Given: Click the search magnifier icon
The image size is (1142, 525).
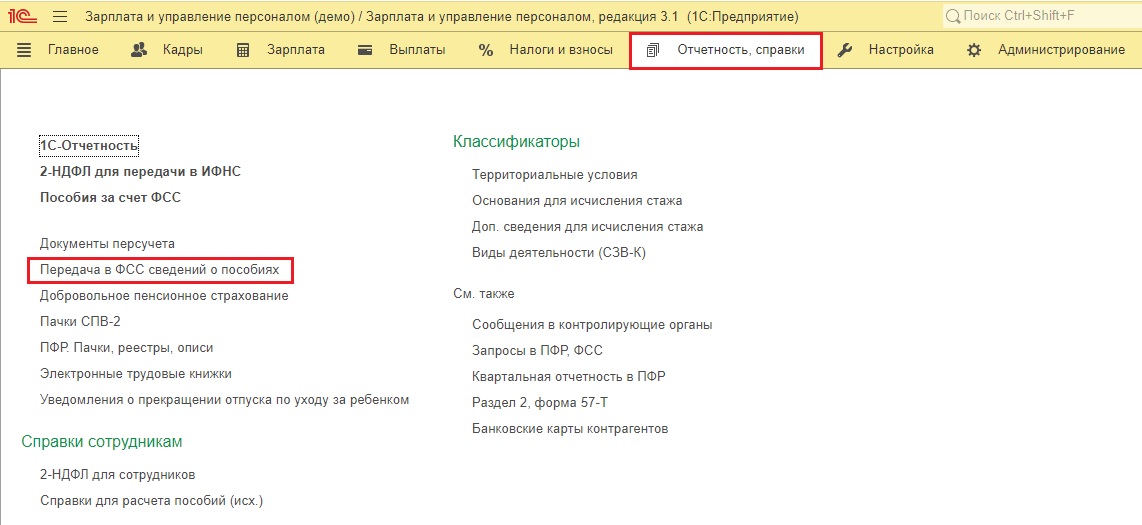Looking at the screenshot, I should (953, 15).
